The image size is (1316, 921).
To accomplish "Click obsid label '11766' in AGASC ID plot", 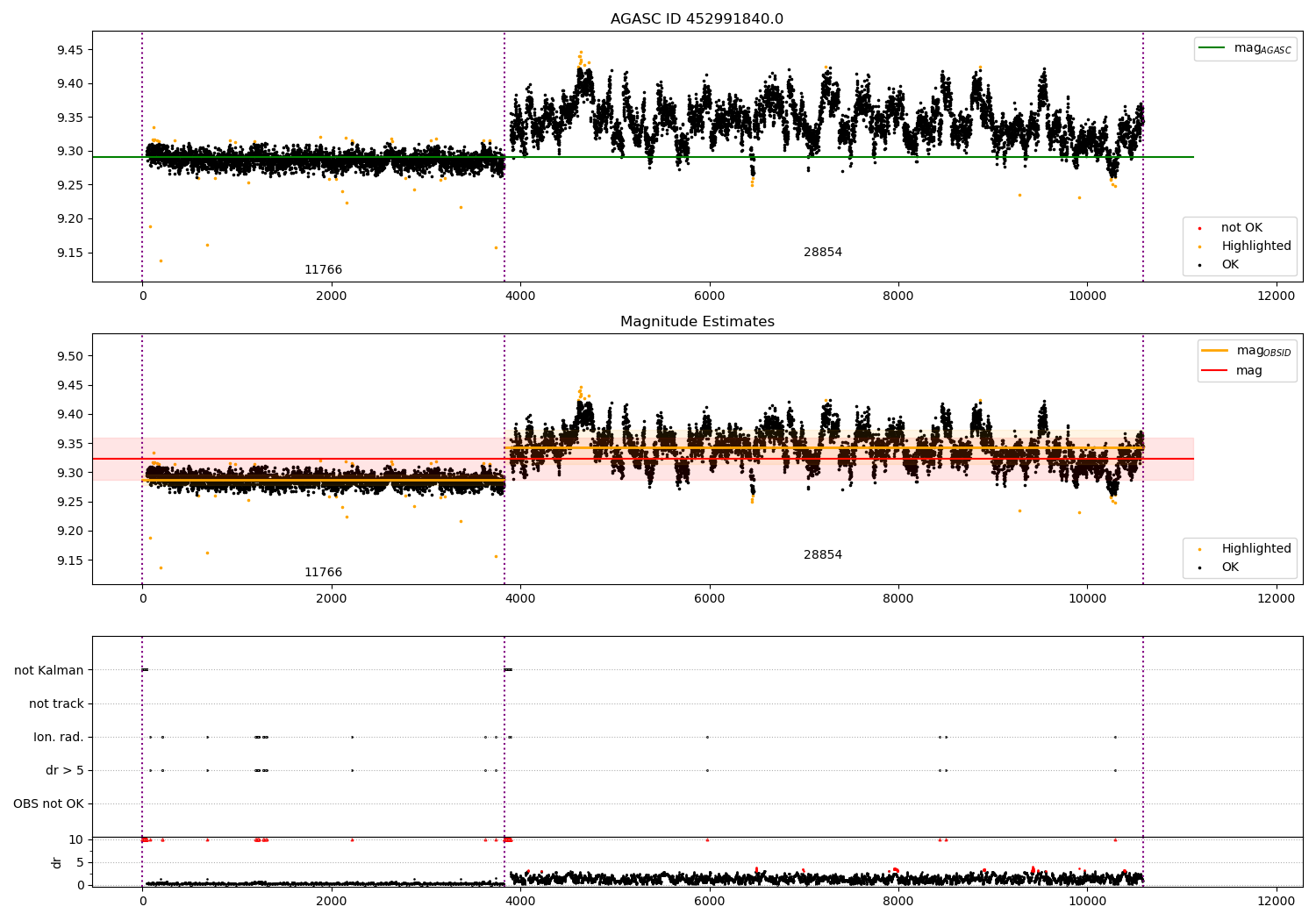I will pos(323,270).
